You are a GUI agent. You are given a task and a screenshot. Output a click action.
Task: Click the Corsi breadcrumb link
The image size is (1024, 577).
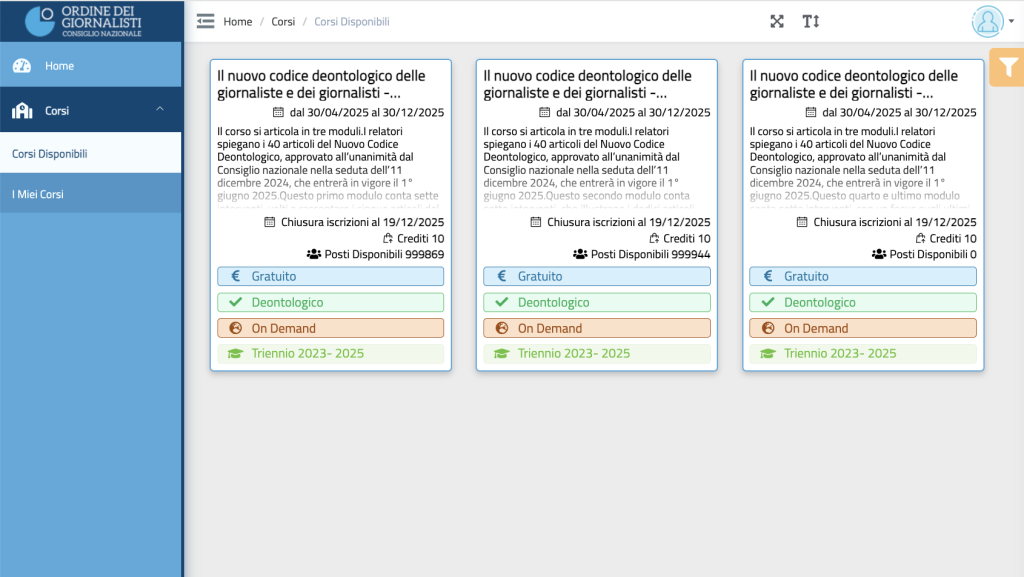tap(283, 21)
